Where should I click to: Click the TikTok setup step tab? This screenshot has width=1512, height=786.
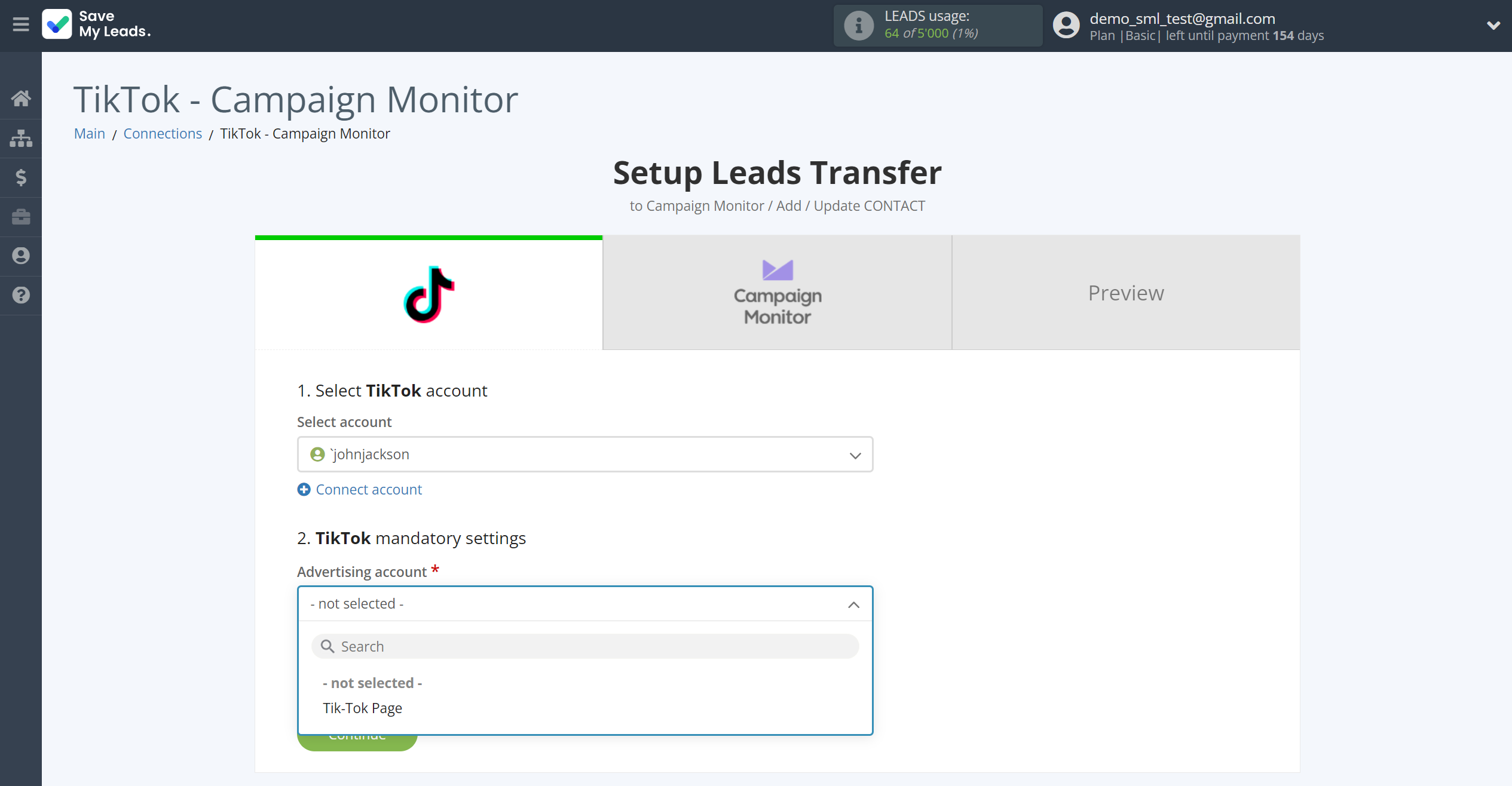click(428, 292)
